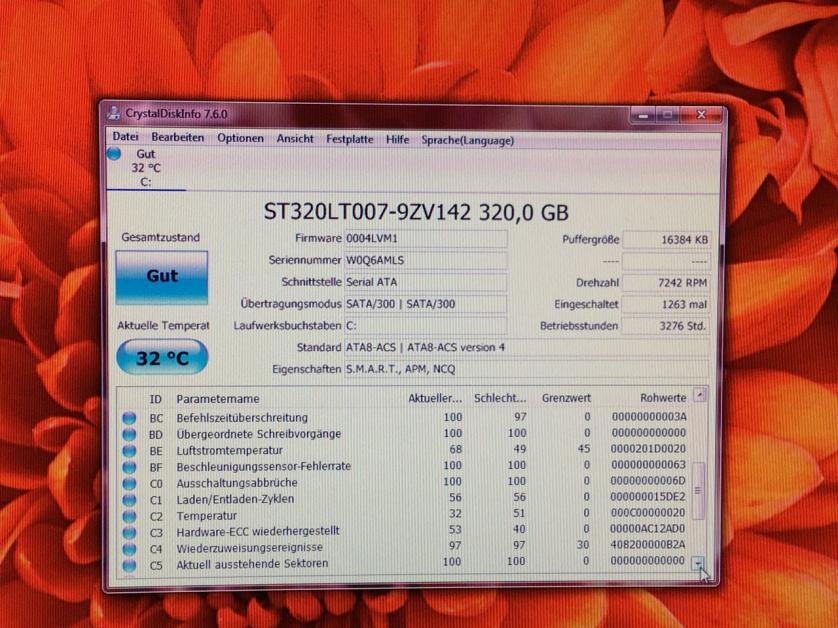Click raw value 000000015DE2
Screen dimensions: 838x628
648,497
